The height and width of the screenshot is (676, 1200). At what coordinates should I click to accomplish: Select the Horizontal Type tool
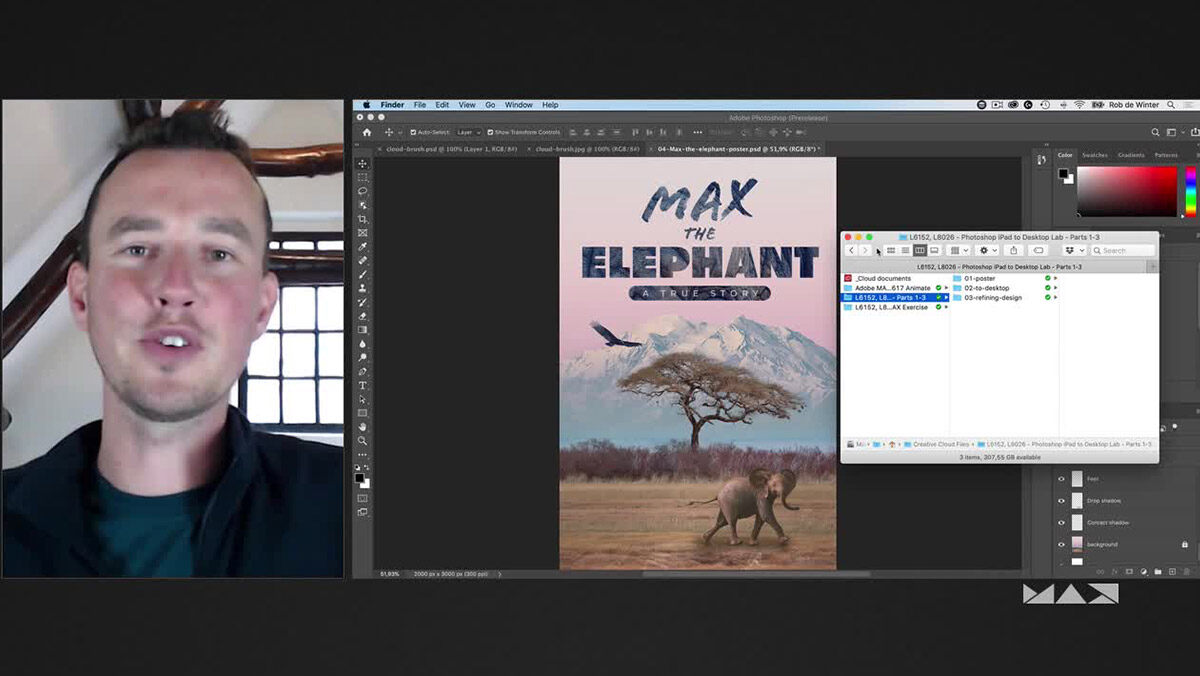click(x=362, y=386)
